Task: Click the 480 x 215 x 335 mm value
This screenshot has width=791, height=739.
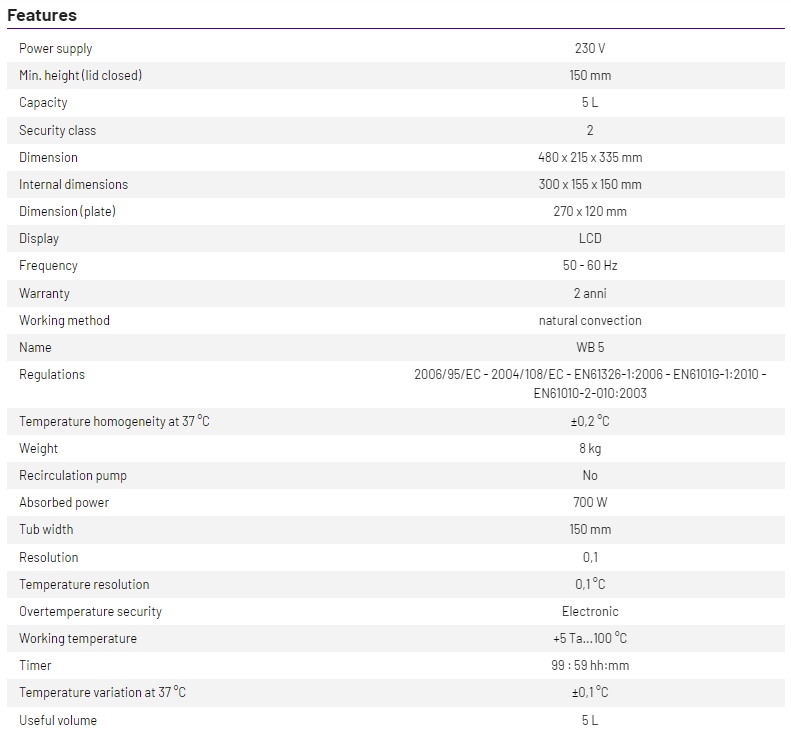Action: [x=590, y=158]
